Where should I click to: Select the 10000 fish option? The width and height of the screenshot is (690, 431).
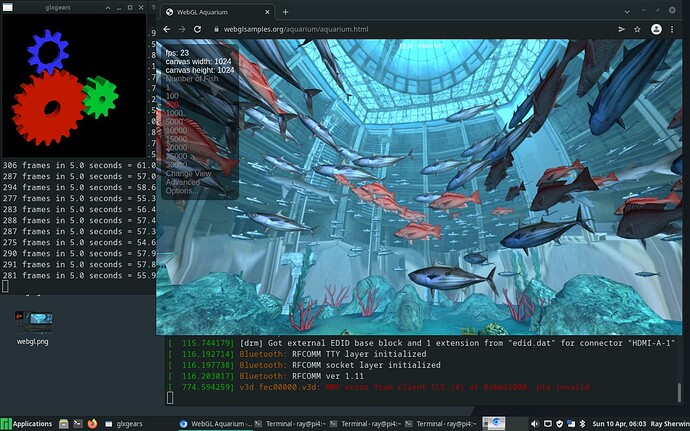176,130
